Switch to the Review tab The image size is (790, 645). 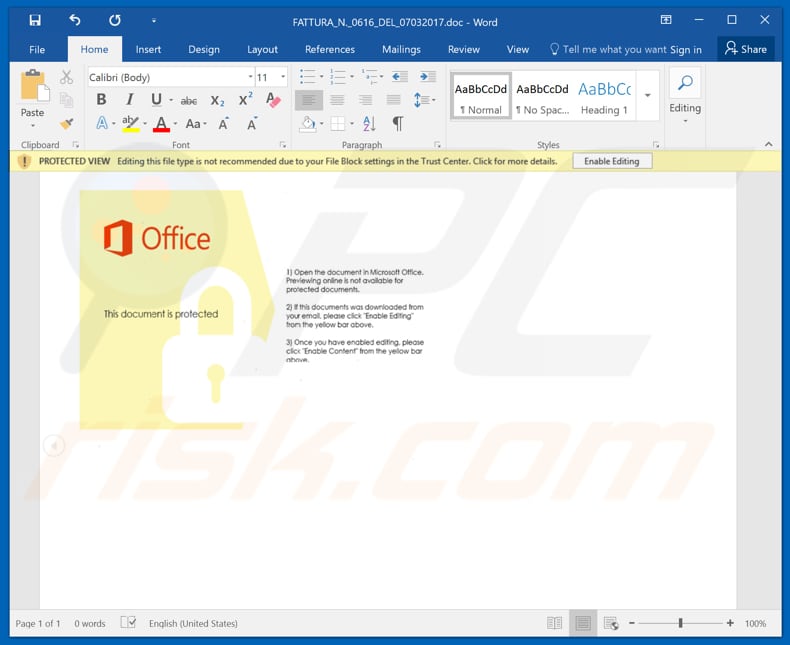pos(464,49)
